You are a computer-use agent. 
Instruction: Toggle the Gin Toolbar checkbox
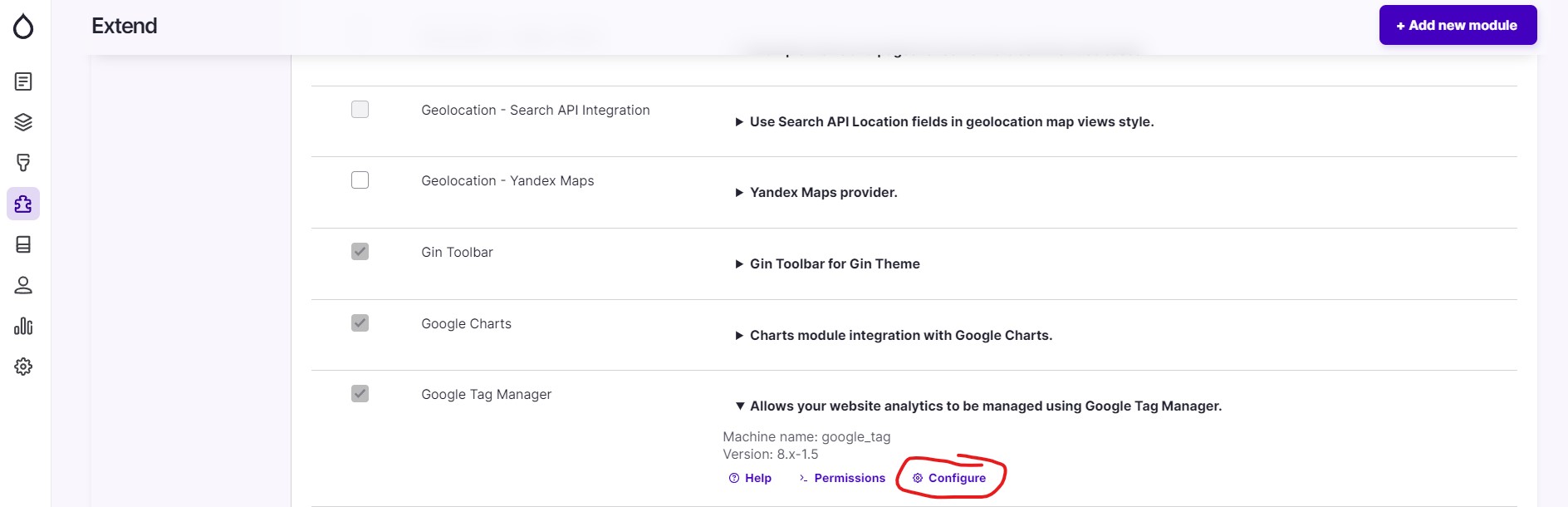360,251
